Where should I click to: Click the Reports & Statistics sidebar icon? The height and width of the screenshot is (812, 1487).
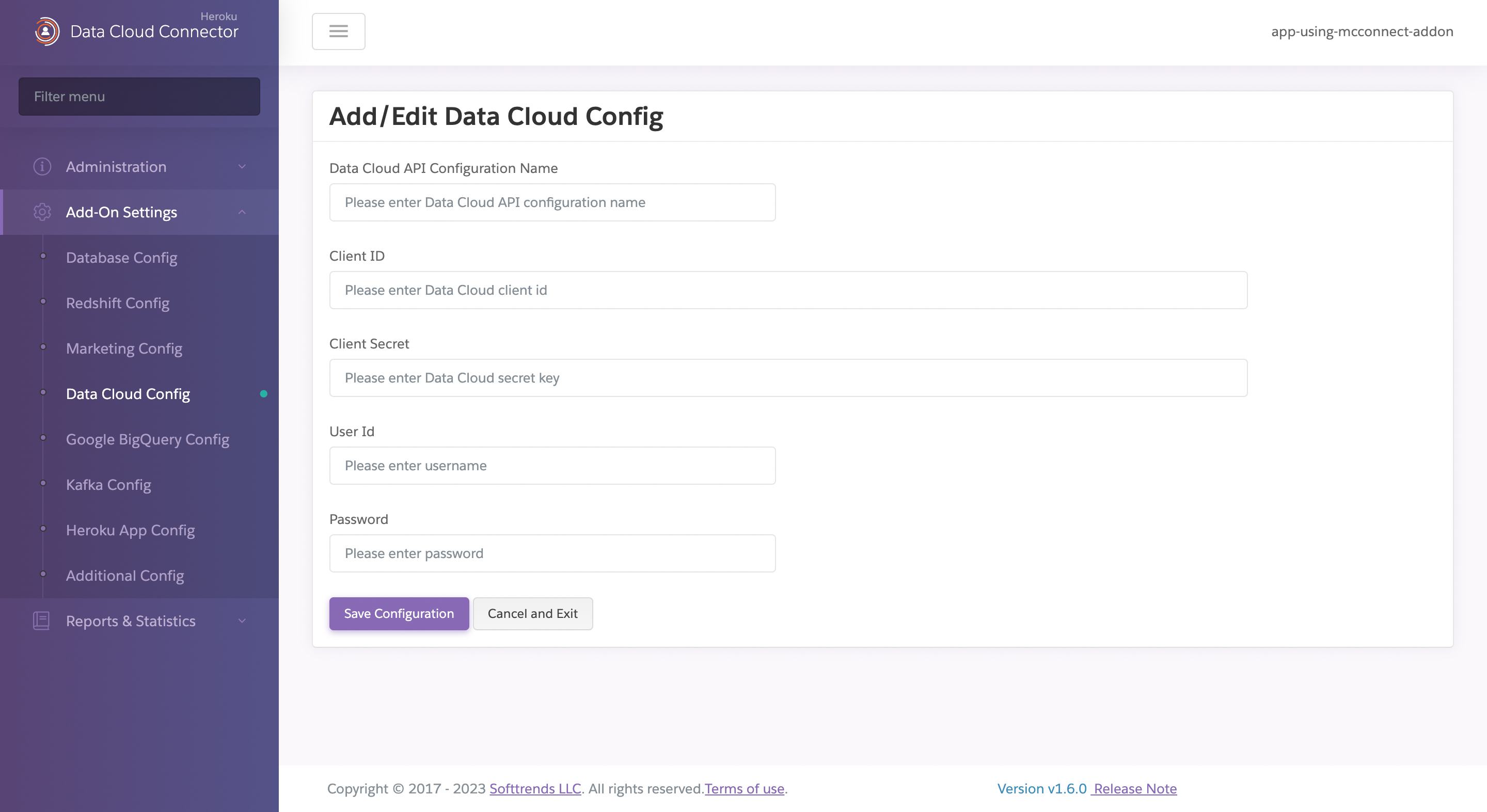pyautogui.click(x=40, y=621)
